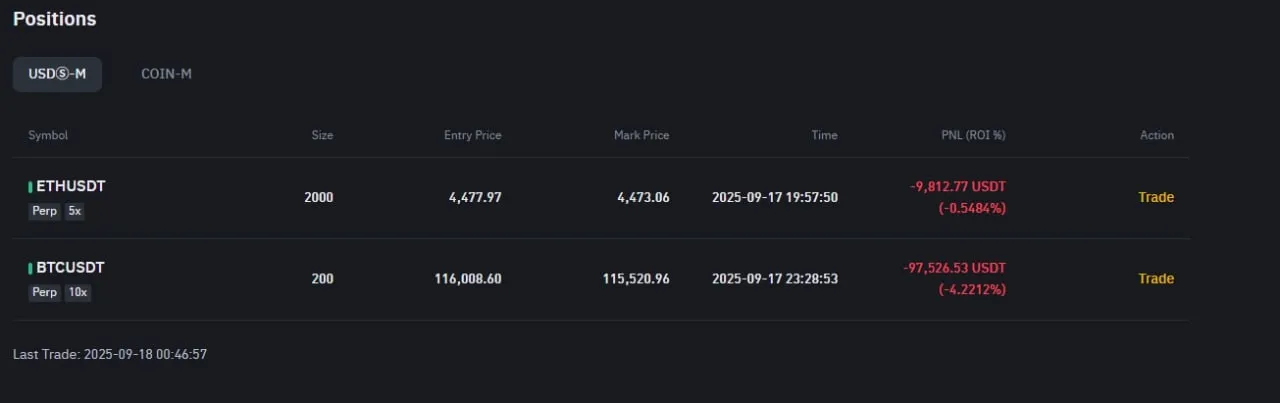
Task: Click the Mark Price column header
Action: click(641, 135)
